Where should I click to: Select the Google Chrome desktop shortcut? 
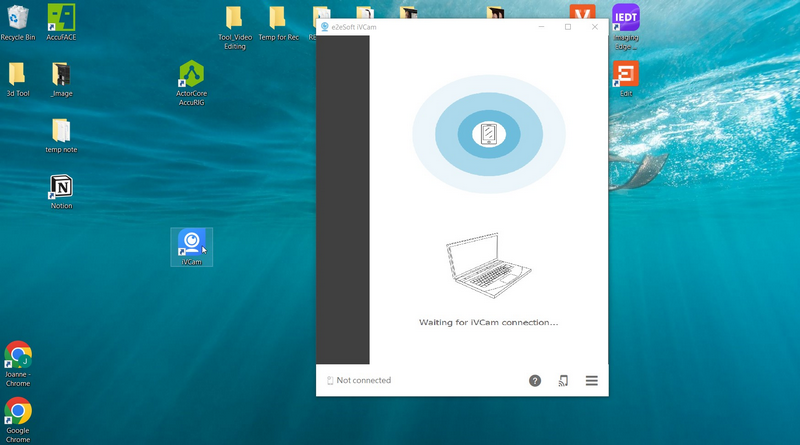click(18, 420)
